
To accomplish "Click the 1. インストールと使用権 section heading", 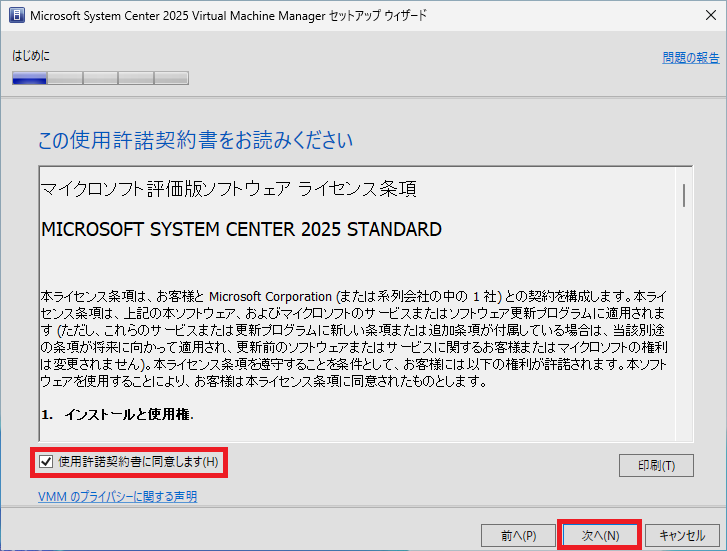I will (117, 414).
